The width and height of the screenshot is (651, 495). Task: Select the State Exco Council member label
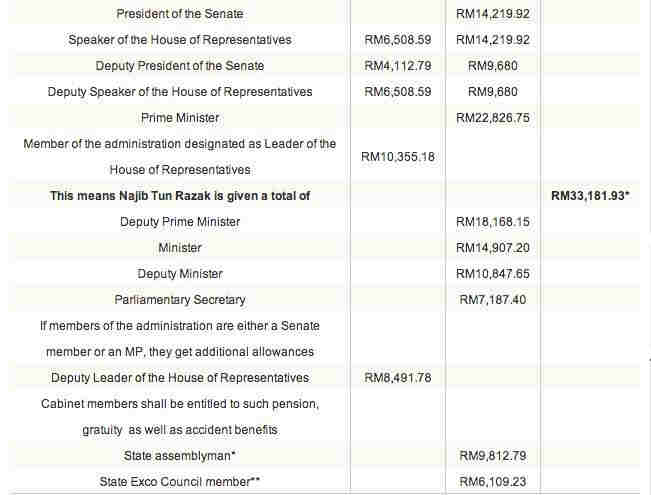180,482
